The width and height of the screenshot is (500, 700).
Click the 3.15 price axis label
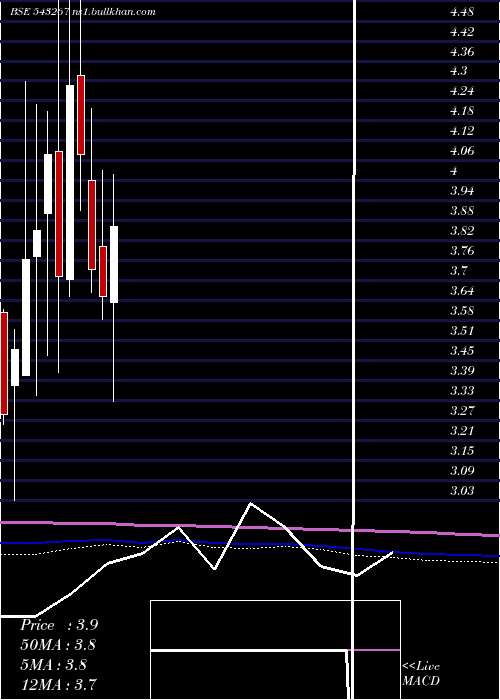tap(462, 450)
